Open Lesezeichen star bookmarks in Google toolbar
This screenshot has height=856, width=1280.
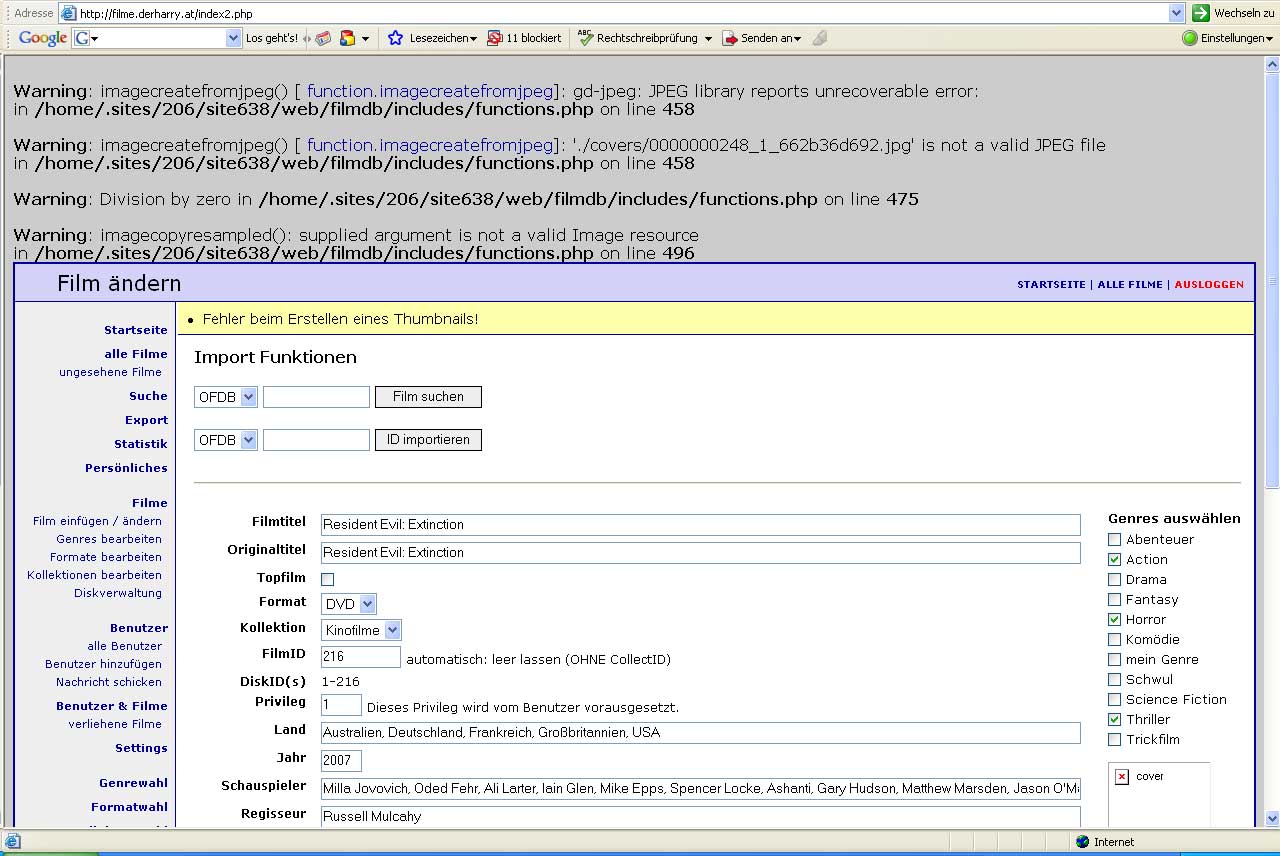pos(395,38)
